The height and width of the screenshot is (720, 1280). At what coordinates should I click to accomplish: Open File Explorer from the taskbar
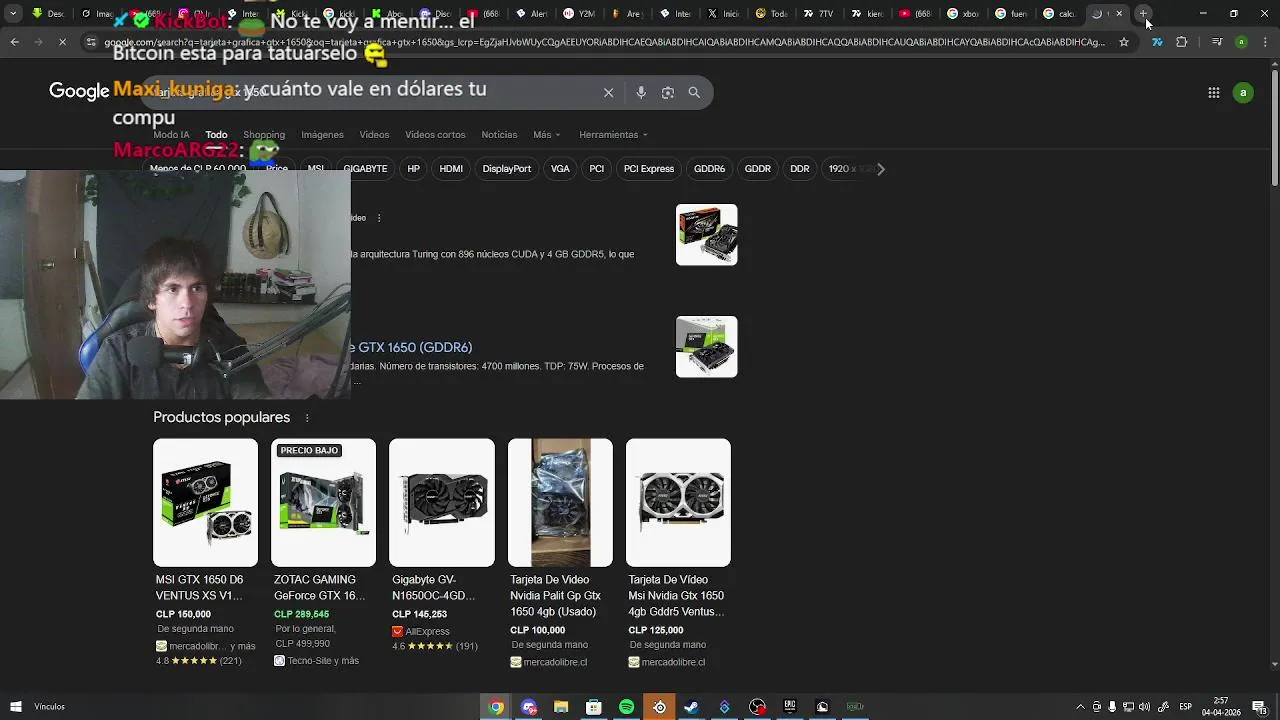(x=561, y=707)
